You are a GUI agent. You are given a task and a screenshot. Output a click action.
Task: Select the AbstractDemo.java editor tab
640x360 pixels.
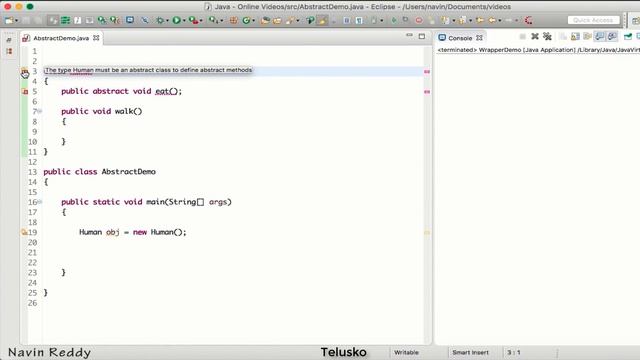[x=61, y=38]
